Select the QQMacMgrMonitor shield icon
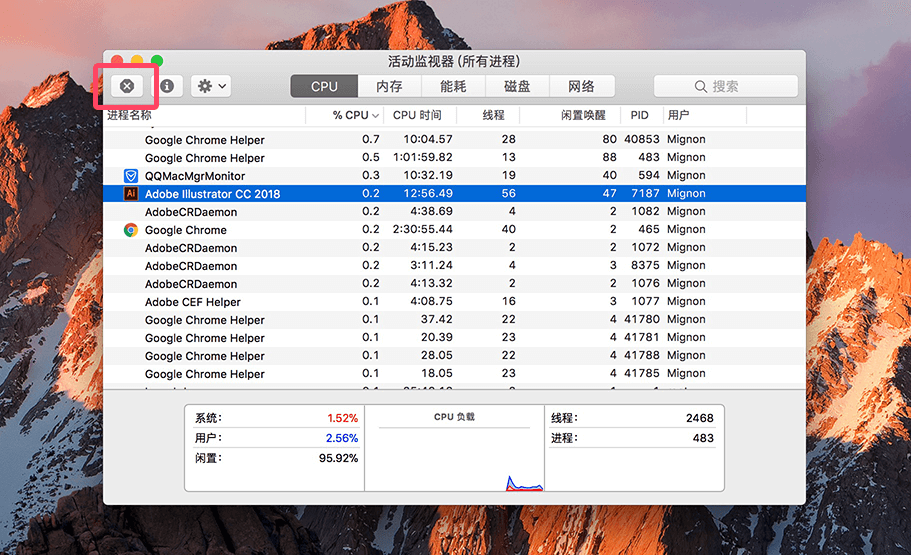 (x=131, y=176)
